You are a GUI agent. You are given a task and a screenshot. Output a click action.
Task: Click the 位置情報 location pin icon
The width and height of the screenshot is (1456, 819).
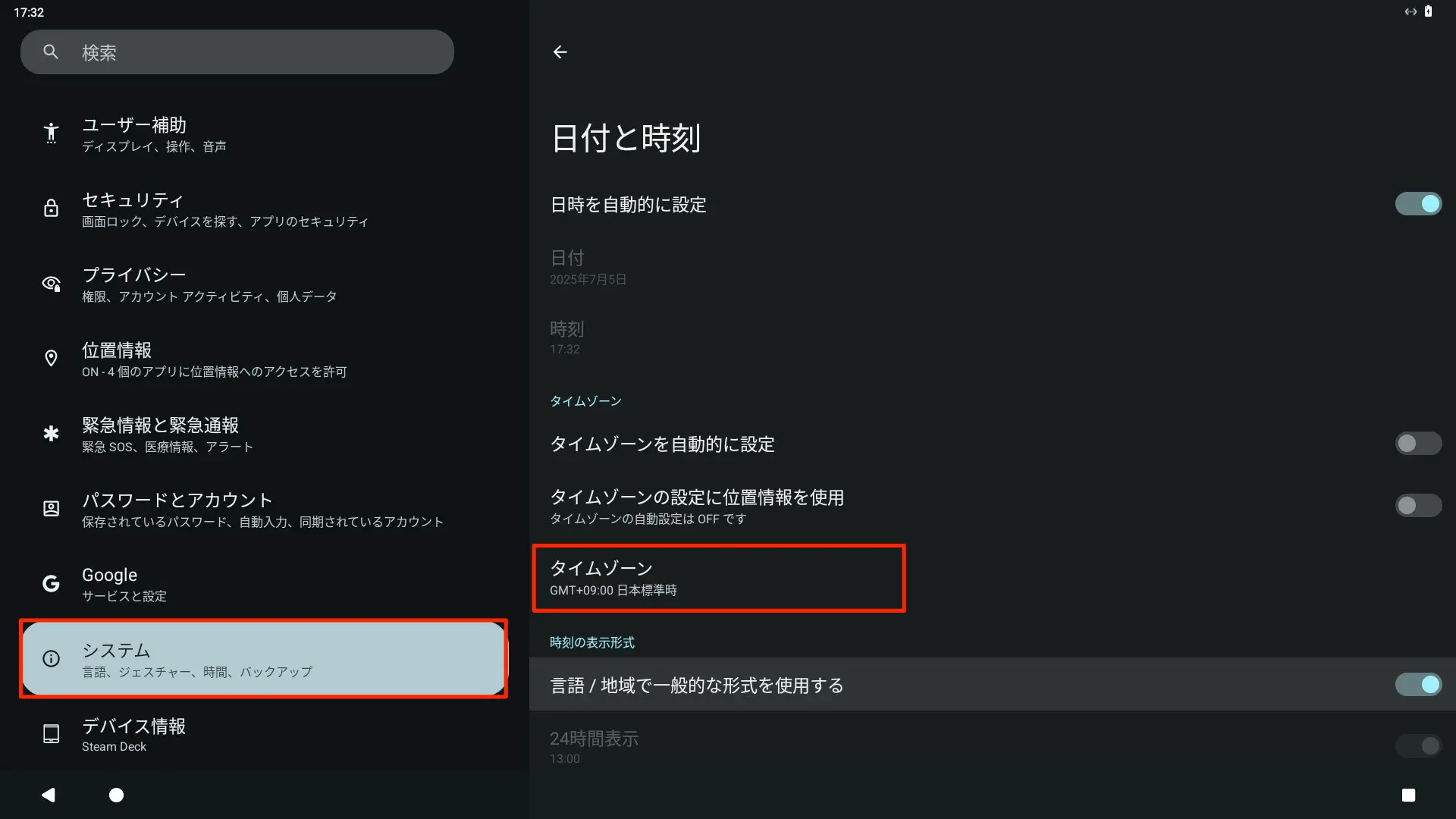[51, 358]
